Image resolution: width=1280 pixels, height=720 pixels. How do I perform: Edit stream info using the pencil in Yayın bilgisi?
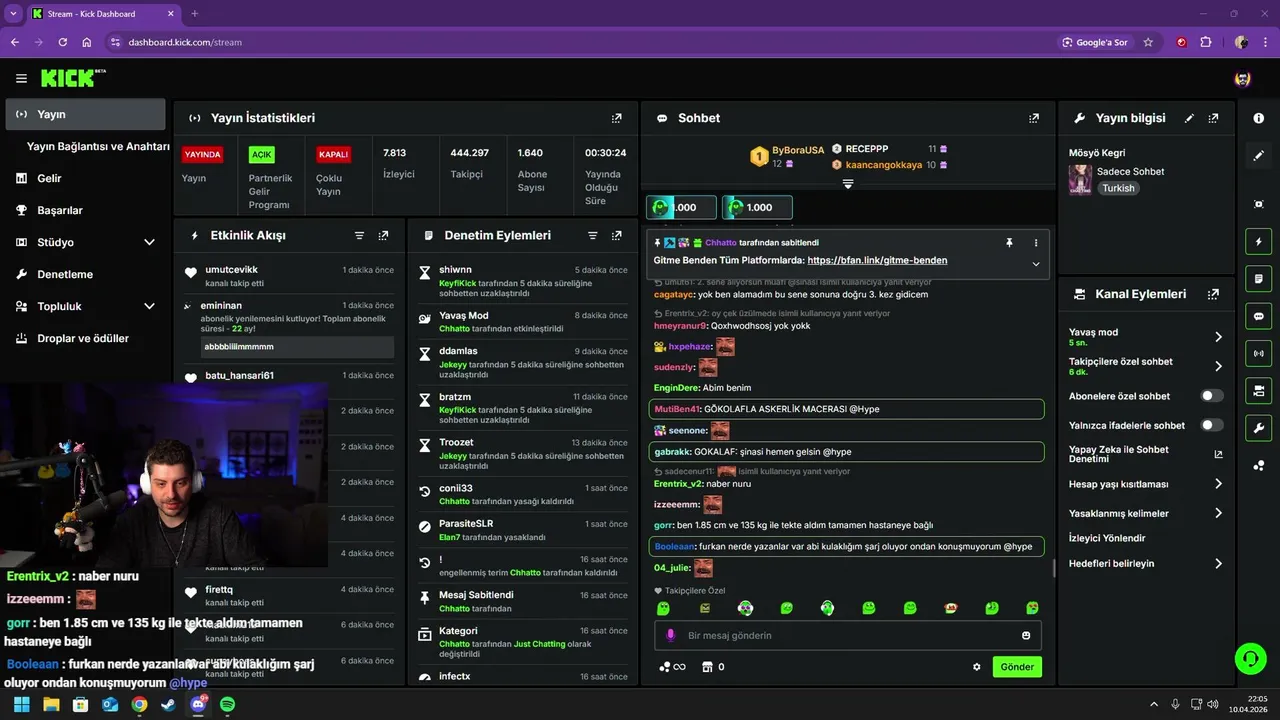tap(1189, 118)
